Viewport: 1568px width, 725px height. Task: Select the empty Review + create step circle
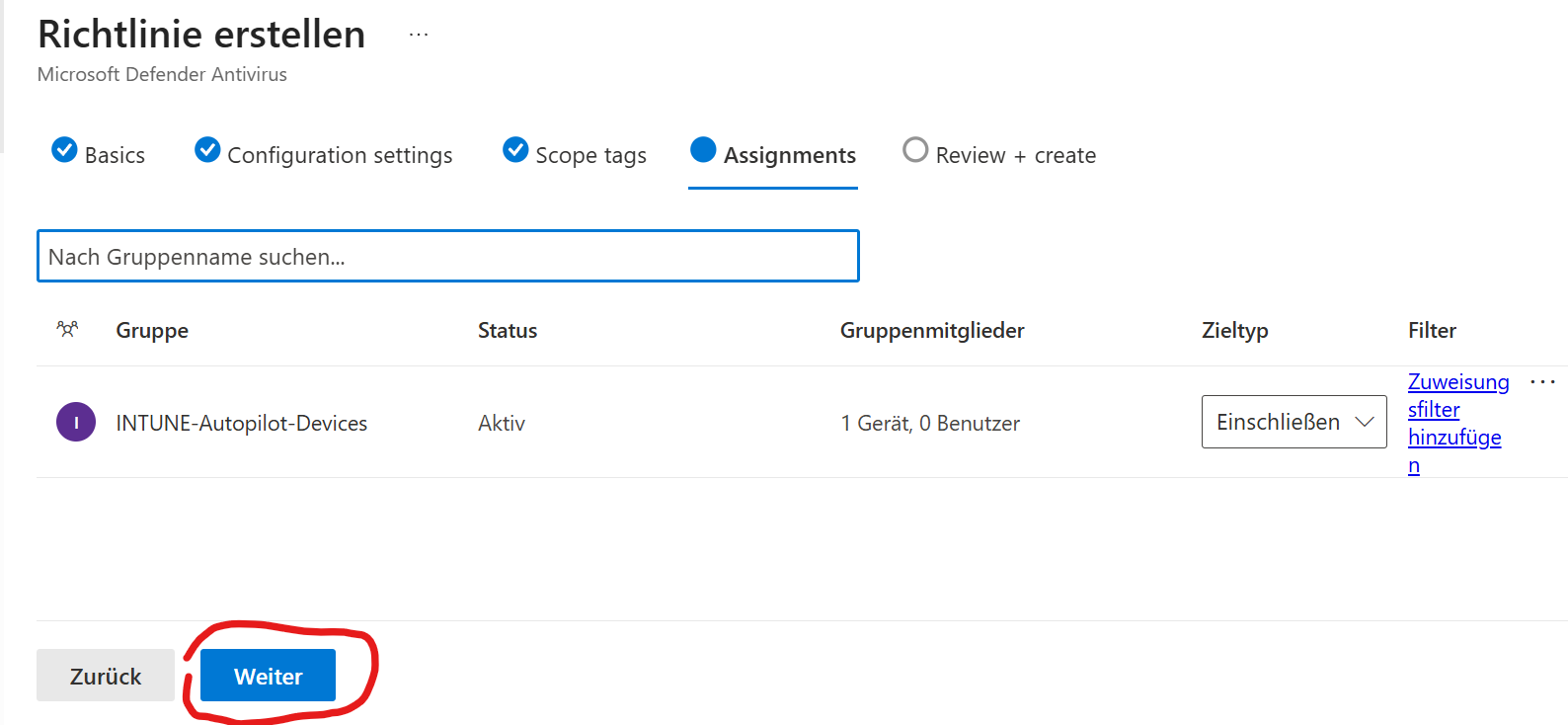(915, 150)
